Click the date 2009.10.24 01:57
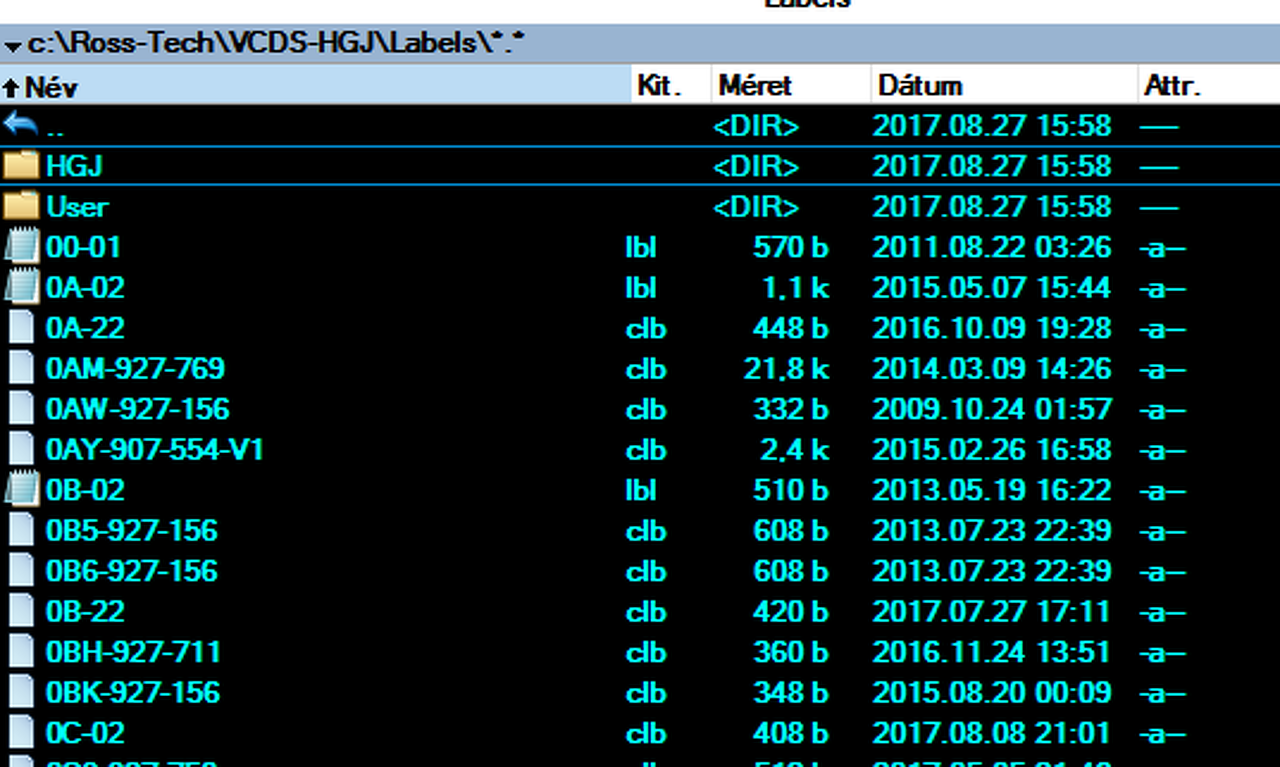The height and width of the screenshot is (767, 1280). [x=992, y=409]
